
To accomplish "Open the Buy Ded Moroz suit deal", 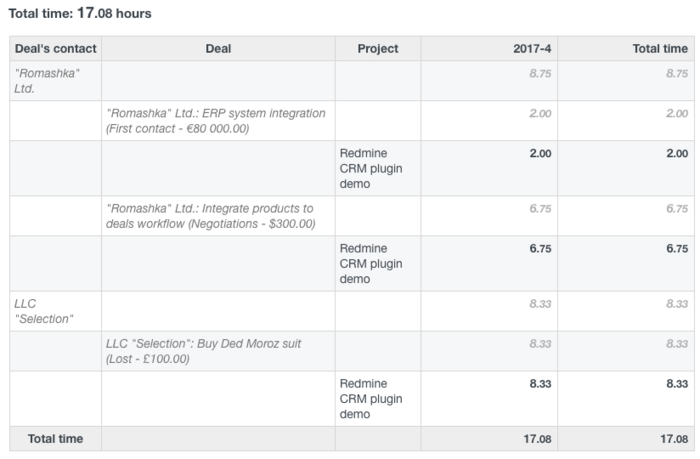I will pos(204,350).
